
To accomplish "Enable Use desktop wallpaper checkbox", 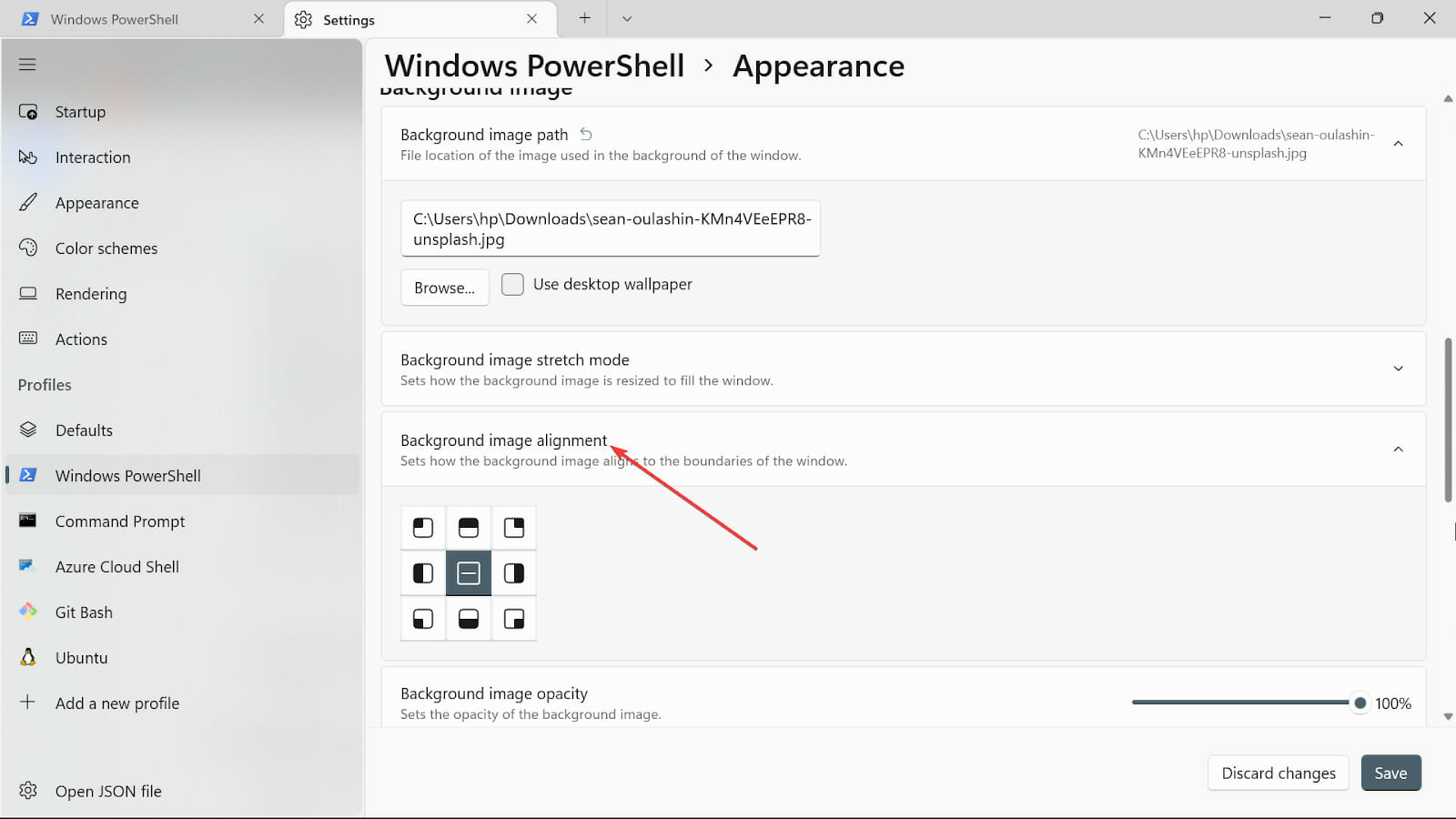I will point(512,285).
